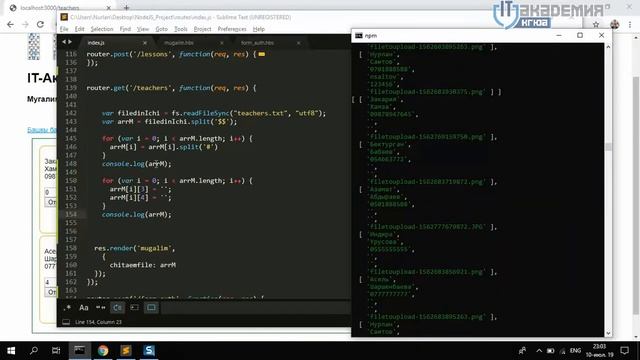Viewport: 640px width, 360px height.
Task: Click terminal scrollbar down arrow
Action: (608, 333)
